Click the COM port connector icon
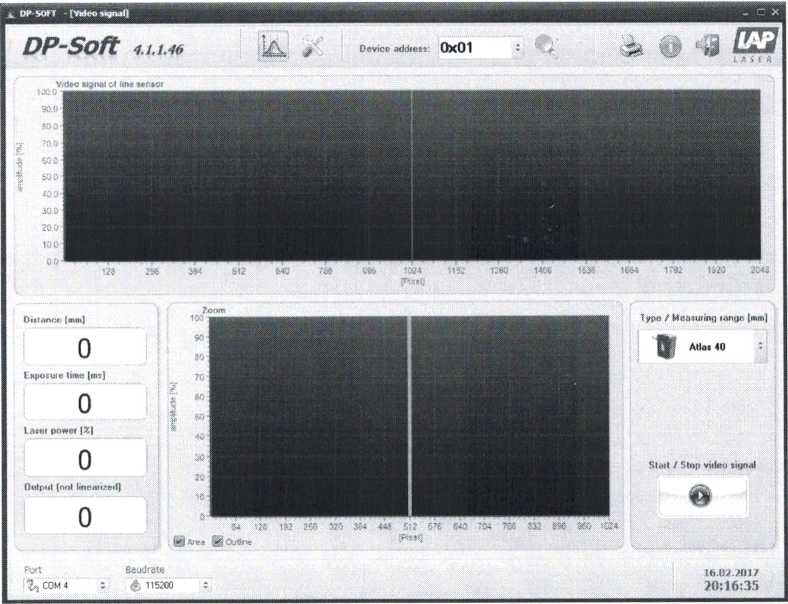The image size is (788, 604). pos(33,585)
